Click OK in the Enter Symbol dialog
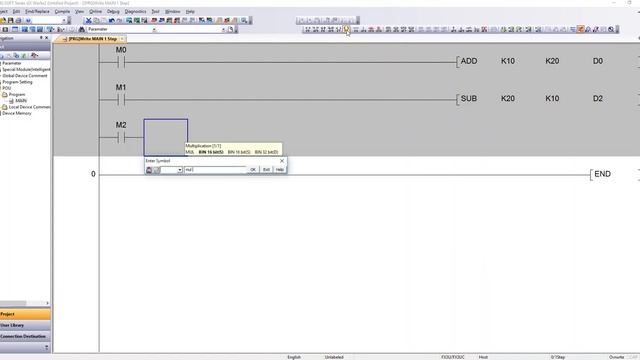The width and height of the screenshot is (640, 360). (253, 170)
